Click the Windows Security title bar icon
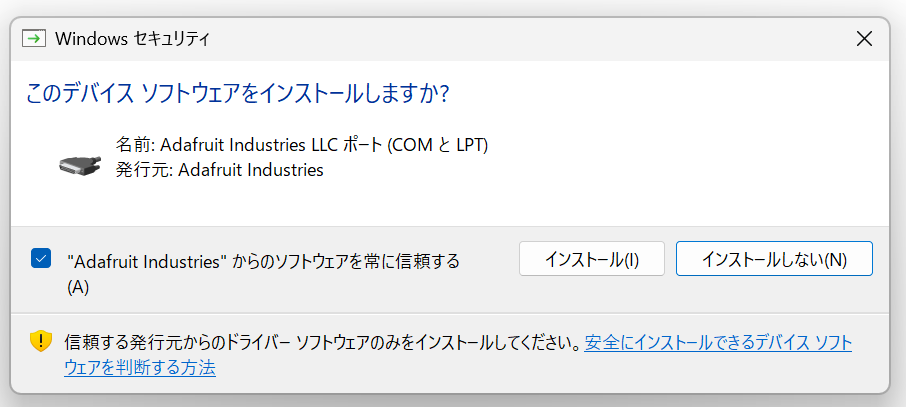The image size is (906, 407). [x=35, y=39]
